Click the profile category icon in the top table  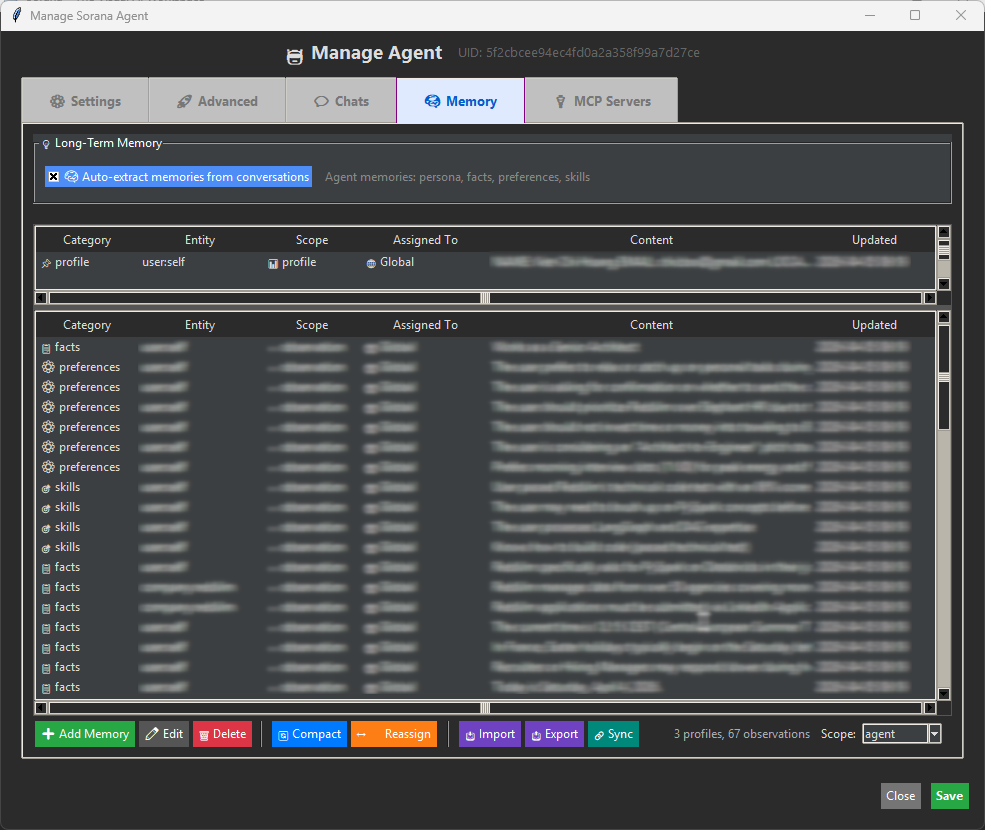pos(46,262)
